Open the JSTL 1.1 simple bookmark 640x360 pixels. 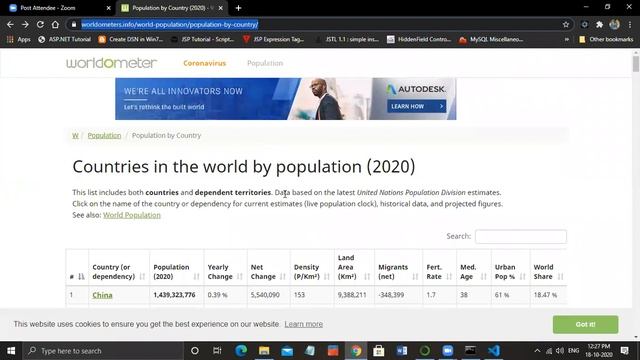click(347, 39)
